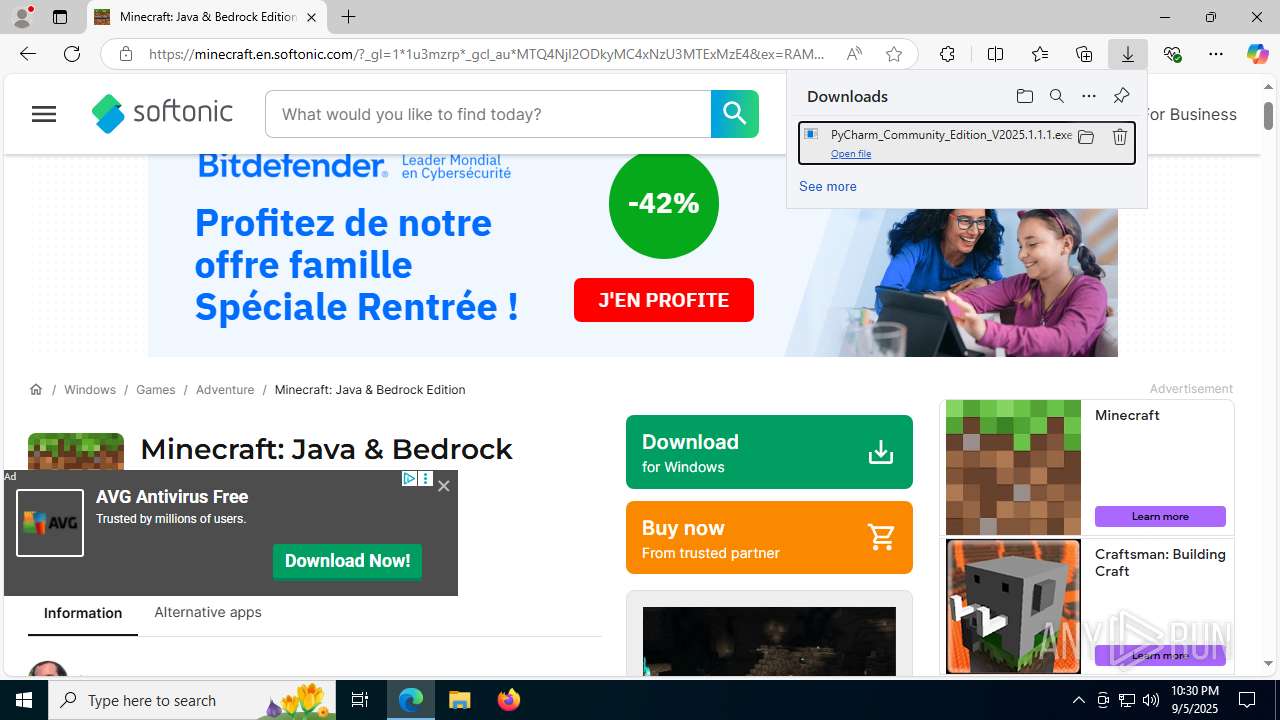
Task: Click the address bar URL
Action: click(487, 54)
